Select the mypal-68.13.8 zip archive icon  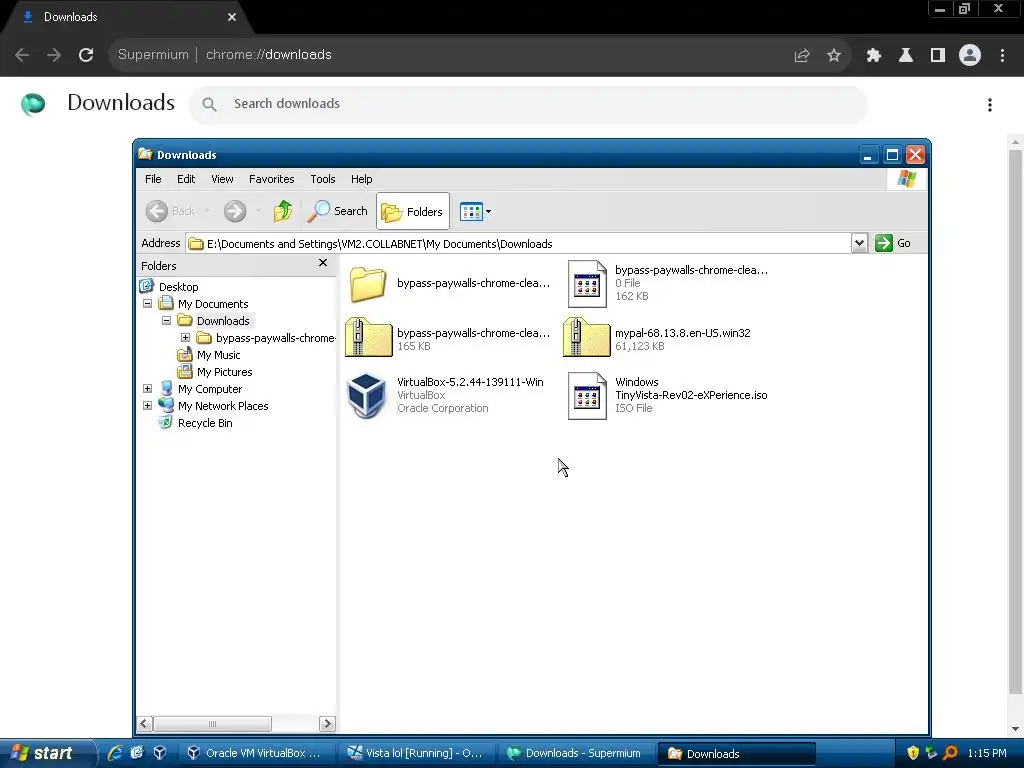pos(586,337)
